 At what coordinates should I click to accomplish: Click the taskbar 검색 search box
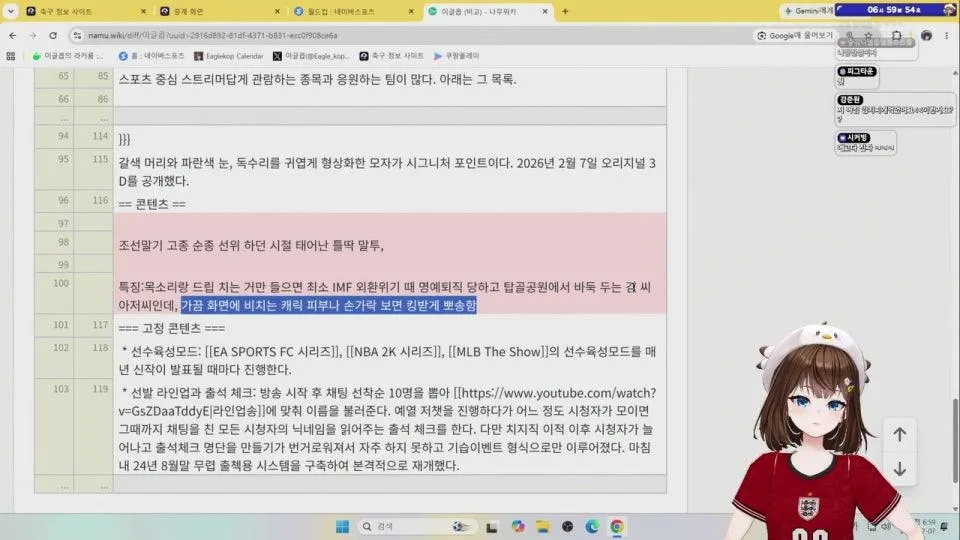coord(418,527)
